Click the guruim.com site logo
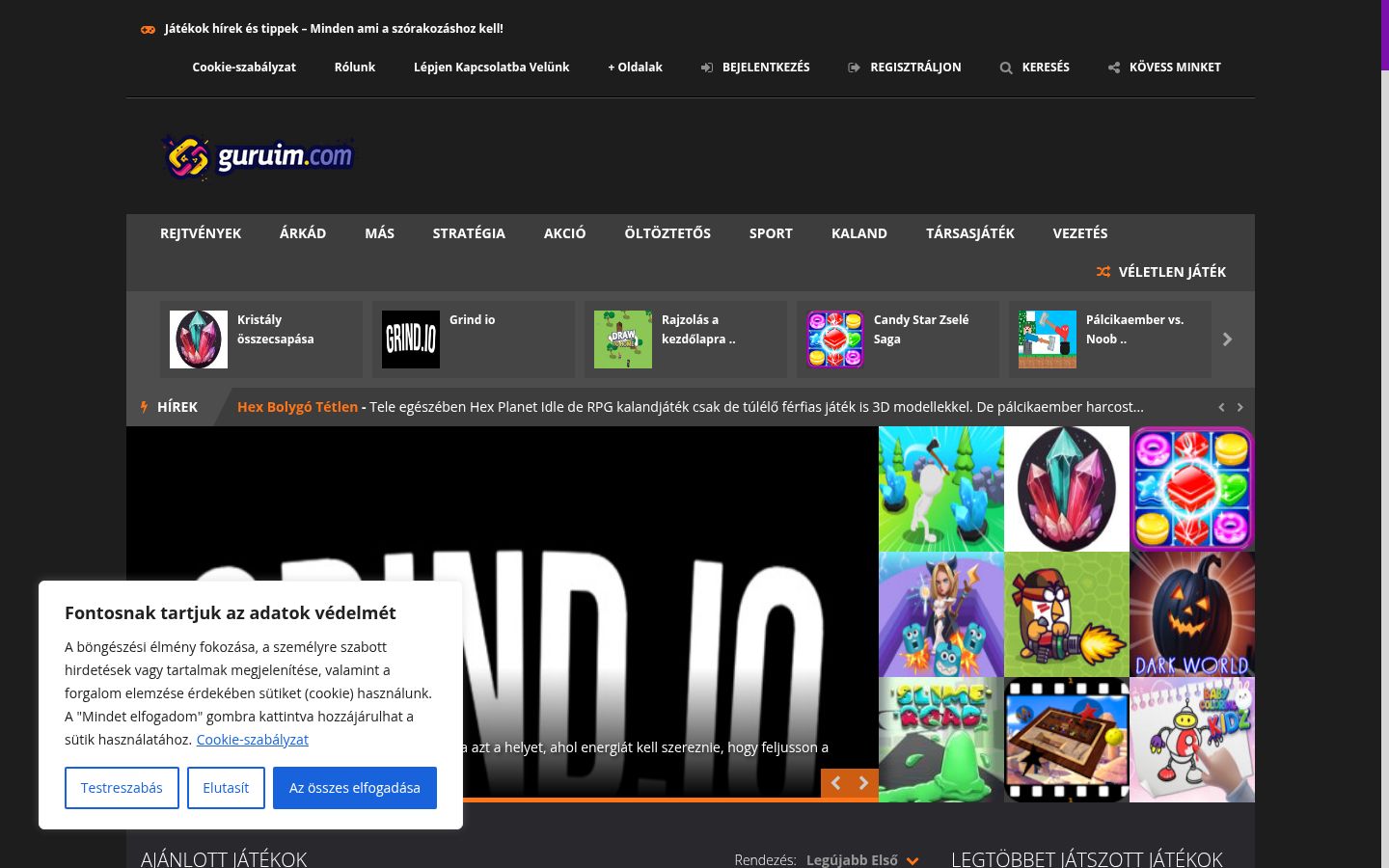This screenshot has height=868, width=1389. coord(258,156)
